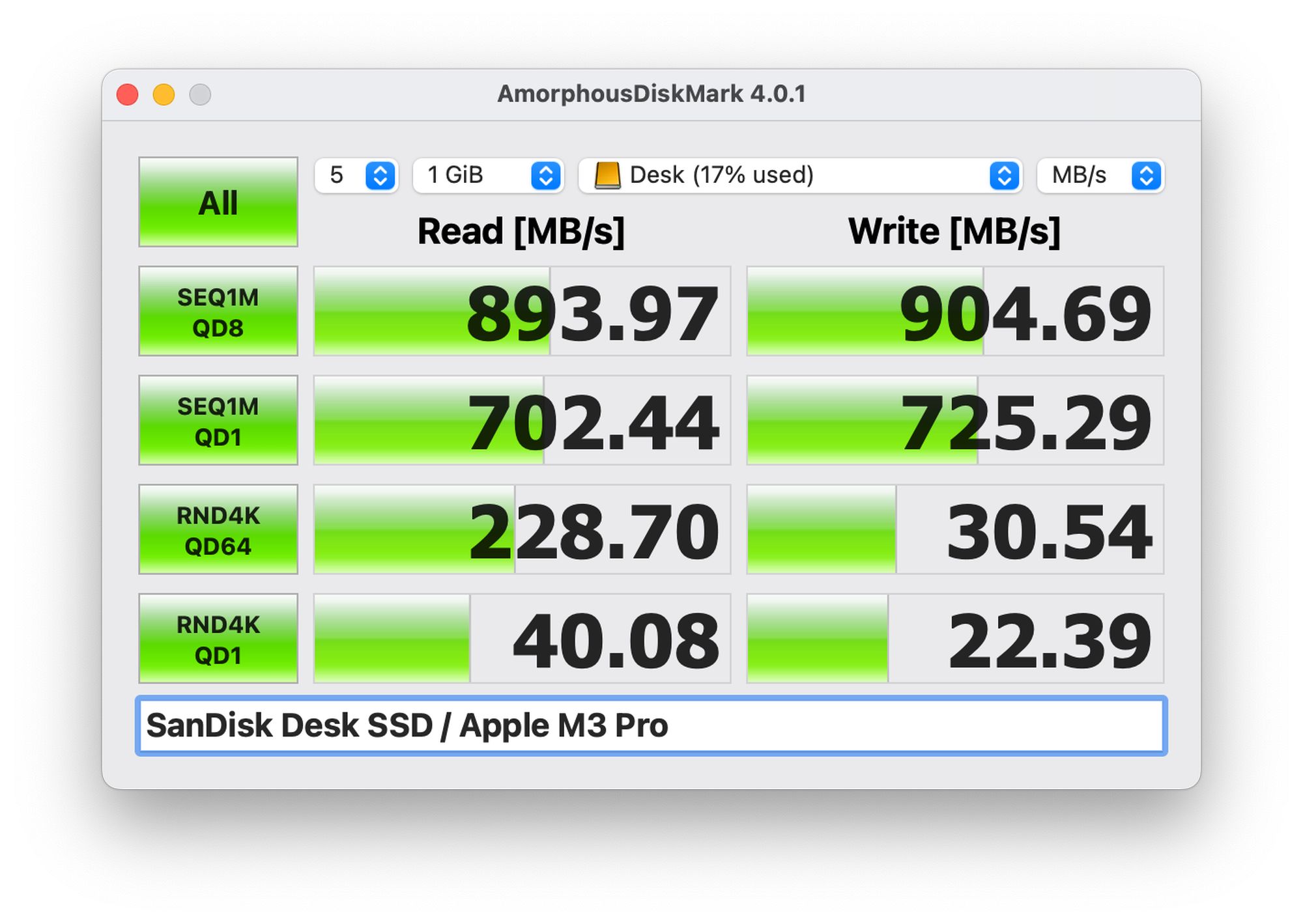Click the All benchmark button
Image resolution: width=1303 pixels, height=924 pixels.
click(218, 202)
